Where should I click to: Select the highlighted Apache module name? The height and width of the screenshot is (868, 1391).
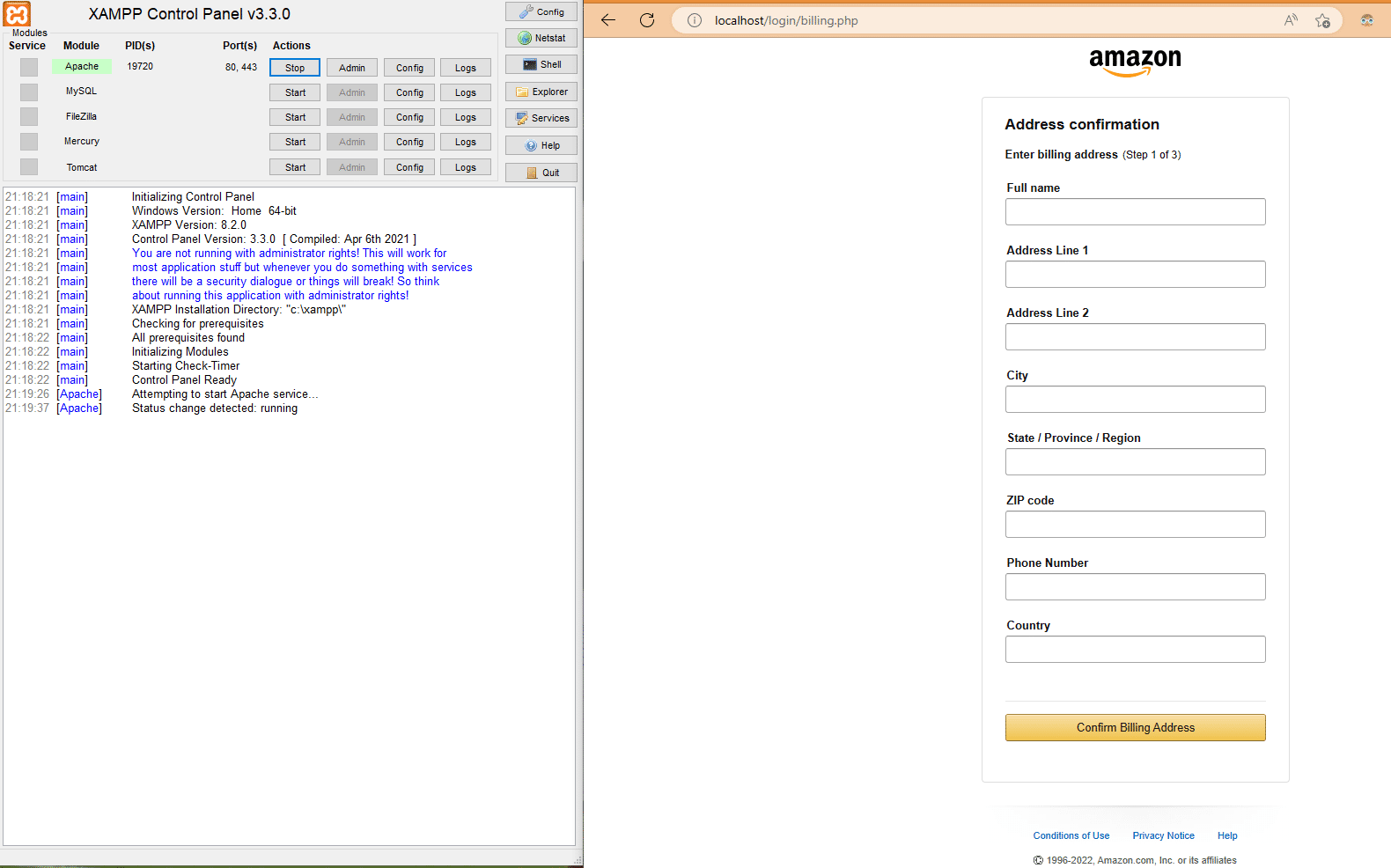click(x=82, y=66)
